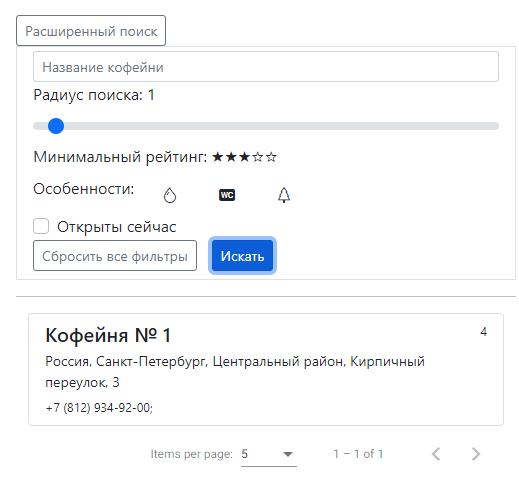The height and width of the screenshot is (486, 519).
Task: Set minimum rating to three stars
Action: (244, 157)
